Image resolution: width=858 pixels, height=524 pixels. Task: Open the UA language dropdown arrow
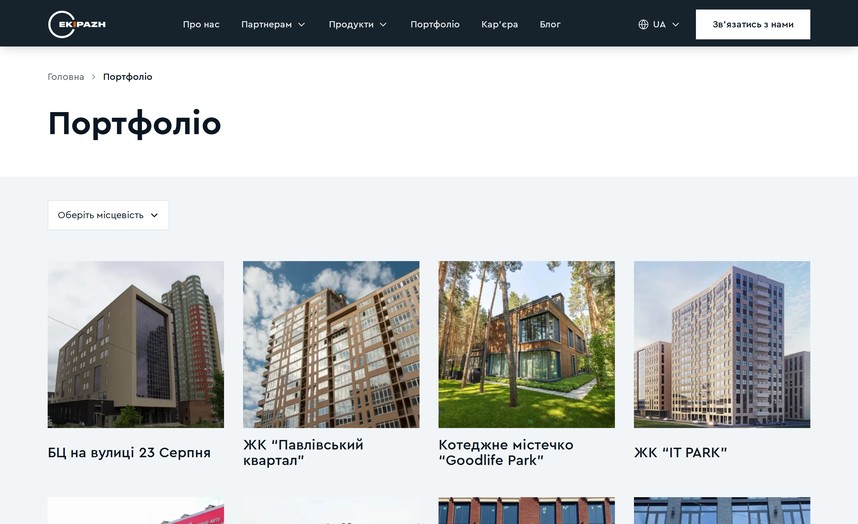coord(675,25)
